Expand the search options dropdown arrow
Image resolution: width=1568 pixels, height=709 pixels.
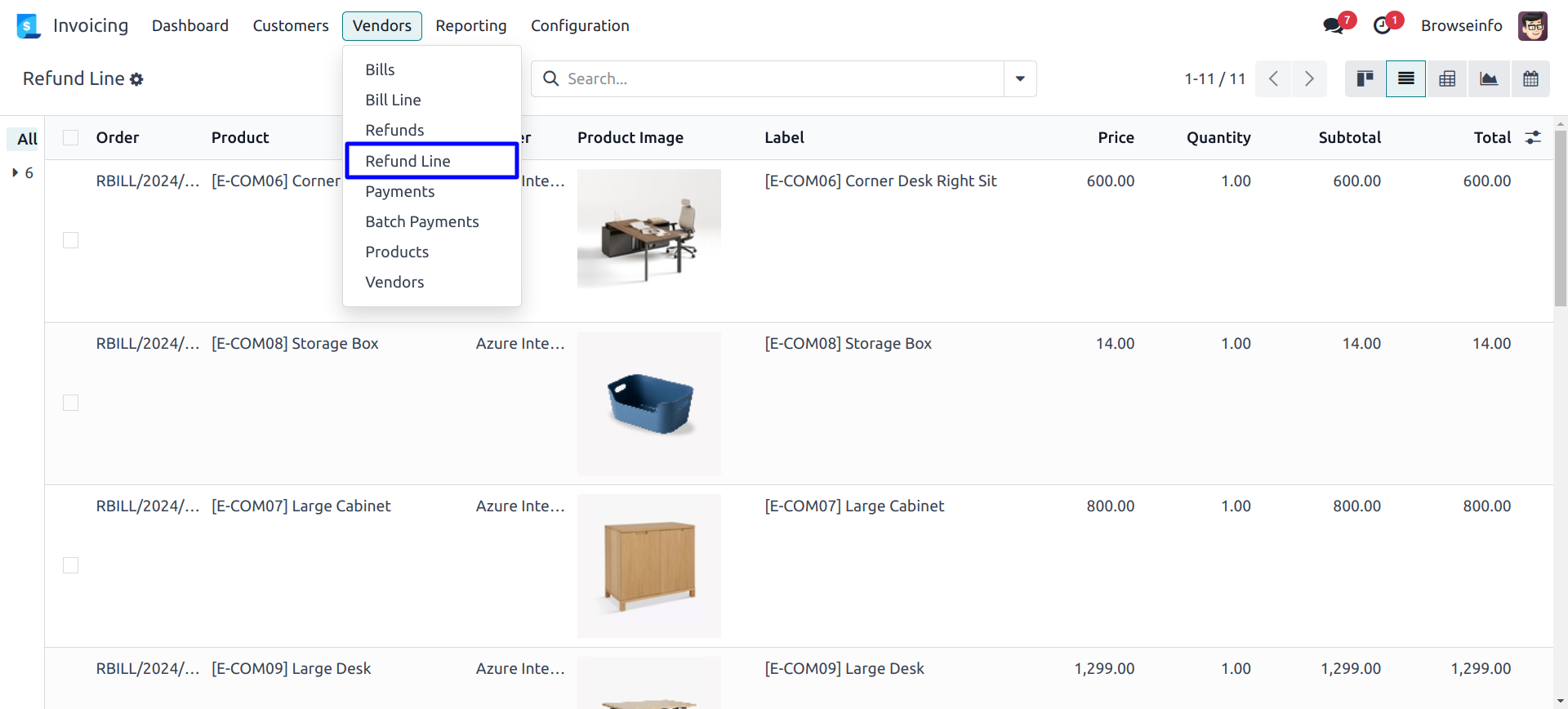[x=1020, y=79]
